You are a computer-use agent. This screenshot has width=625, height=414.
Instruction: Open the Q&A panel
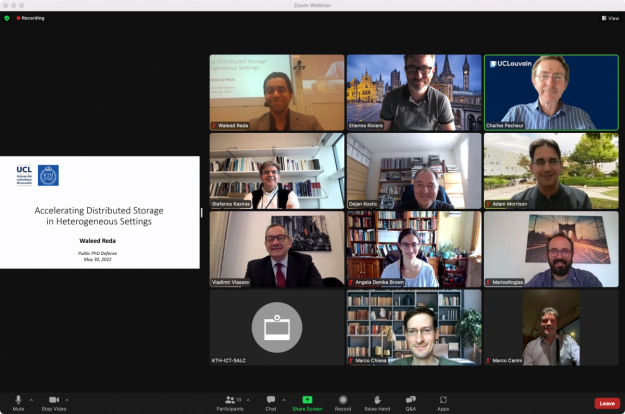(410, 401)
